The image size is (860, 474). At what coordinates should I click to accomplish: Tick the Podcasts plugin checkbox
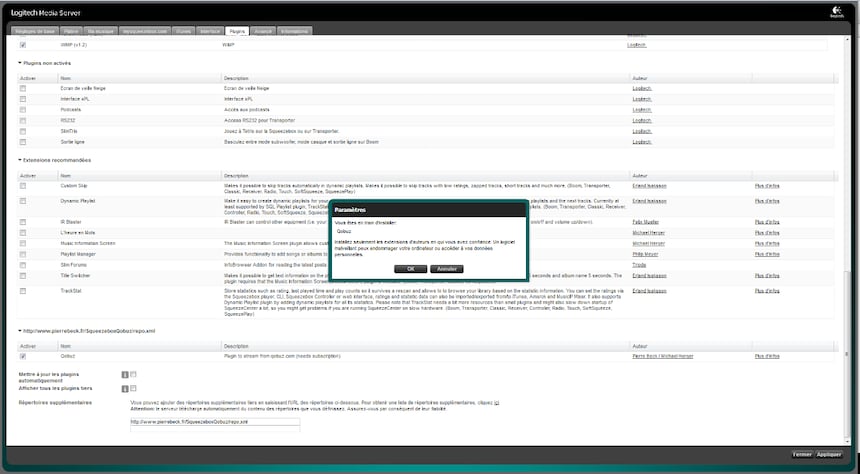[x=23, y=110]
